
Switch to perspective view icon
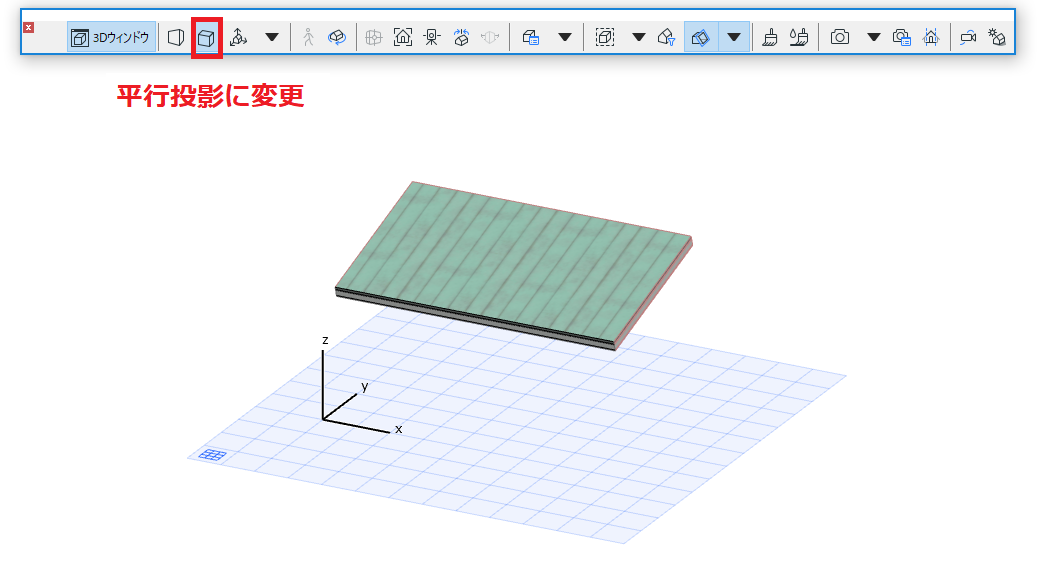pos(176,37)
